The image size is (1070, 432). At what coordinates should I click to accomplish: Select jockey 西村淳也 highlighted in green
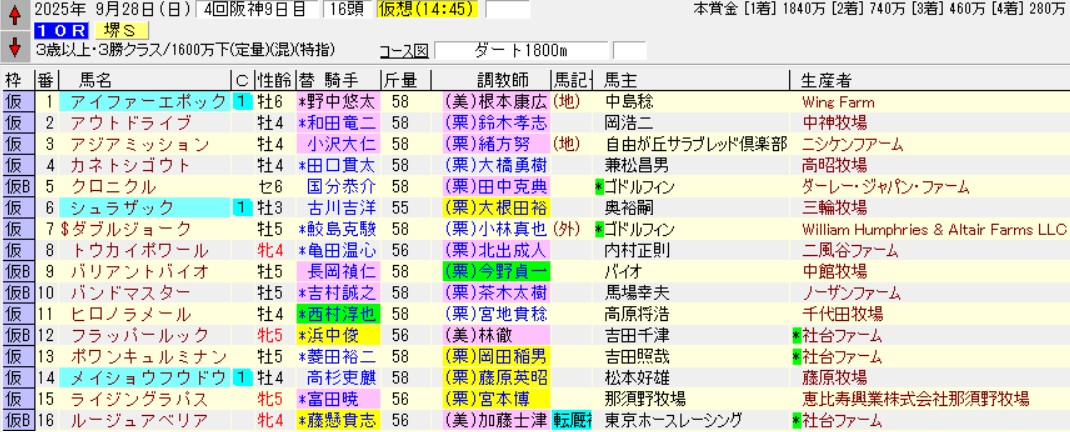[x=338, y=313]
